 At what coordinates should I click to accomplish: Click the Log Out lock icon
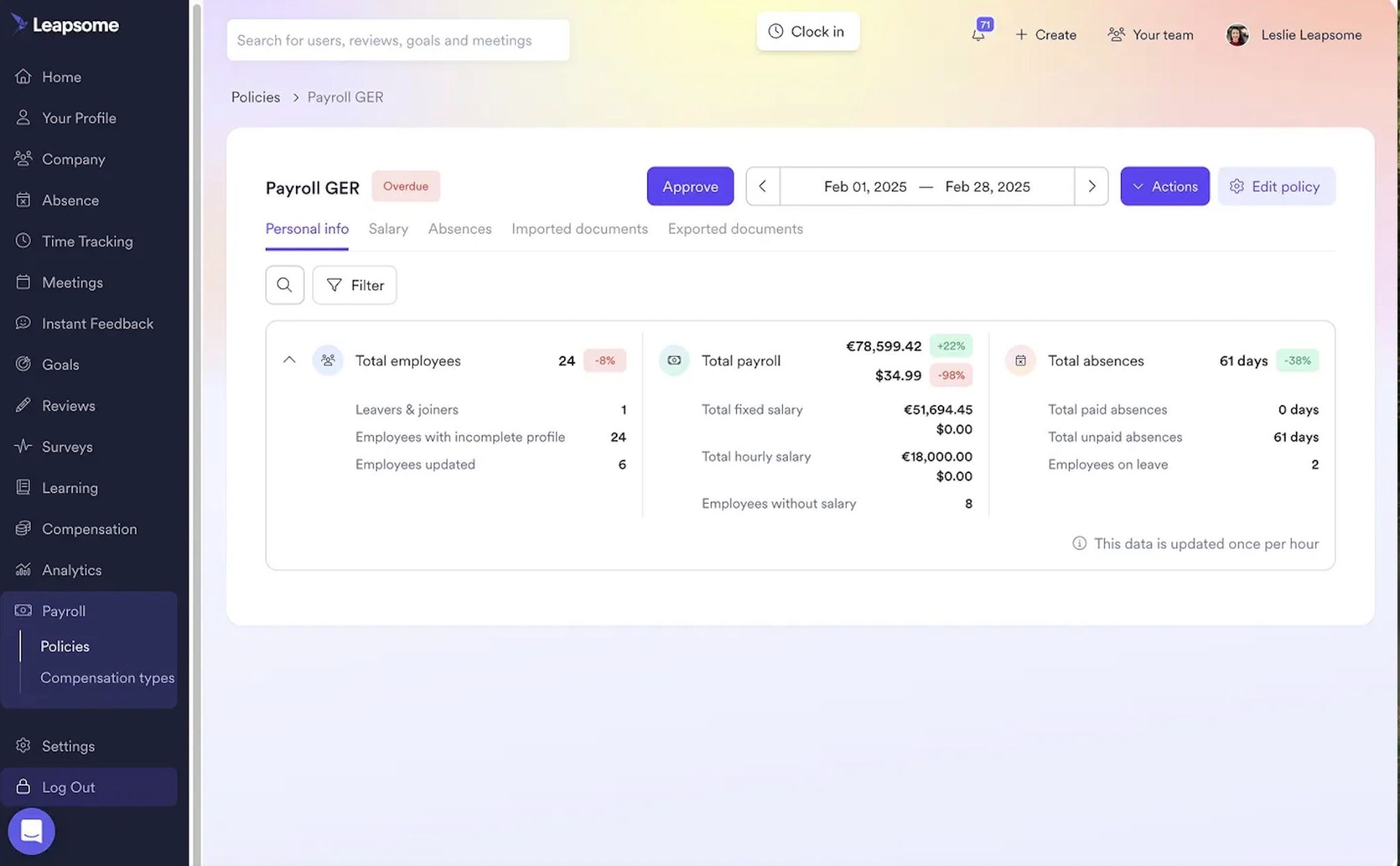[23, 786]
